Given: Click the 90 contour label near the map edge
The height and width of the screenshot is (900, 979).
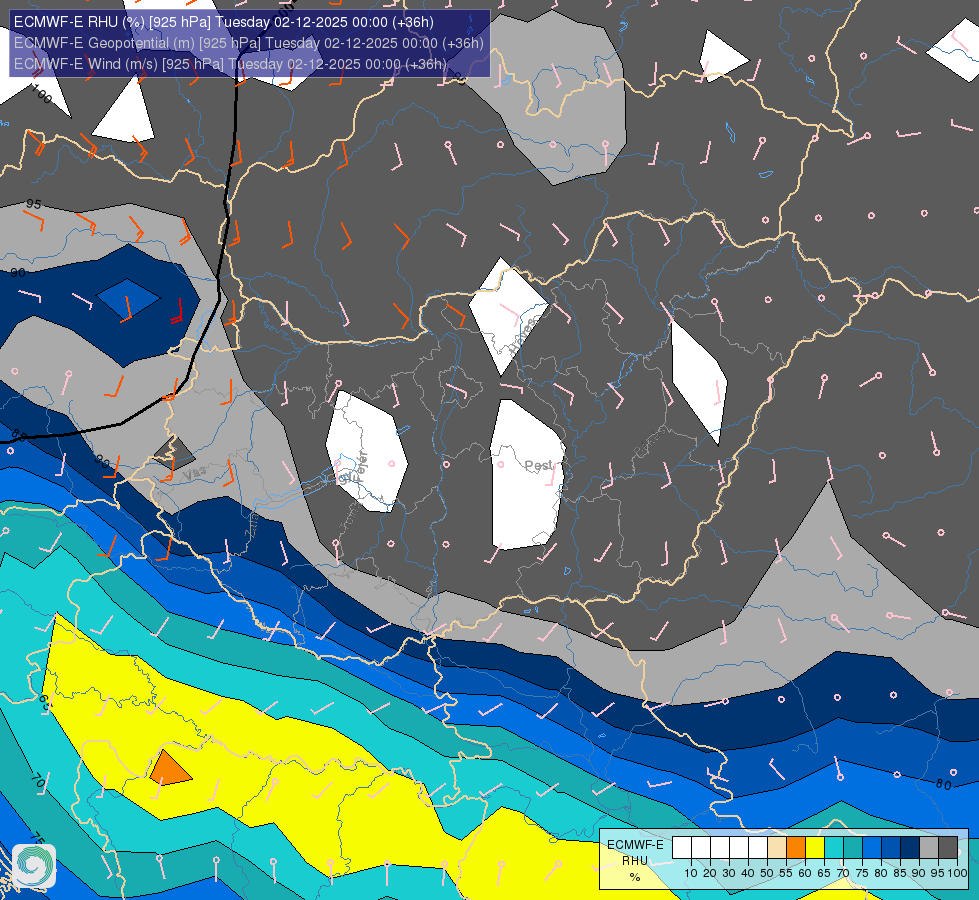Looking at the screenshot, I should point(18,272).
